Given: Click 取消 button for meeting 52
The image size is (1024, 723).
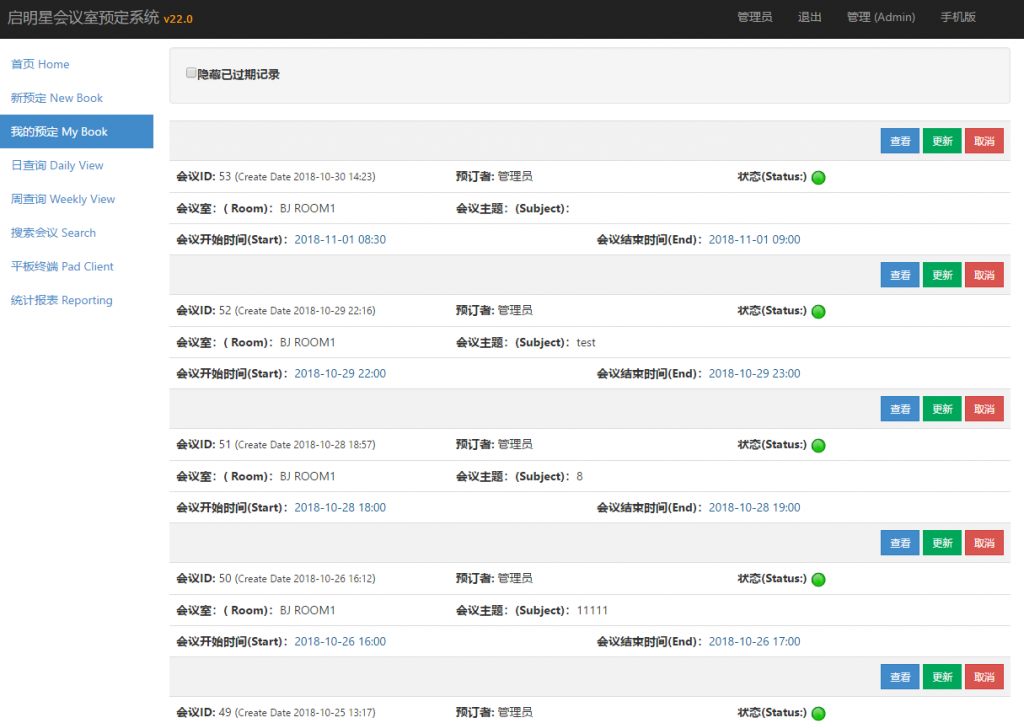Looking at the screenshot, I should point(984,275).
